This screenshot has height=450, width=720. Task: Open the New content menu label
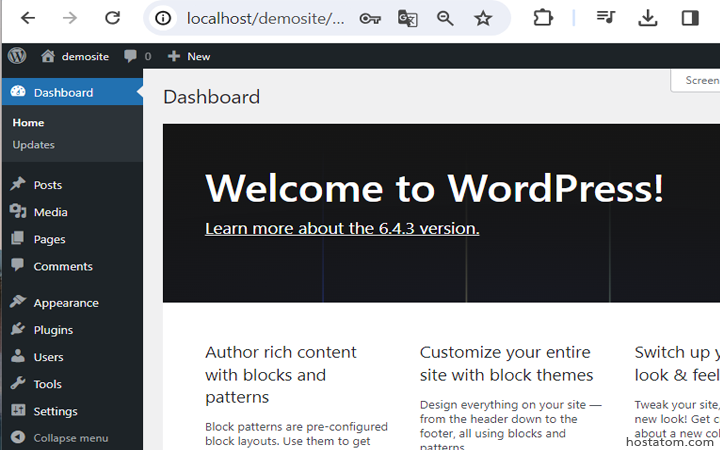199,56
